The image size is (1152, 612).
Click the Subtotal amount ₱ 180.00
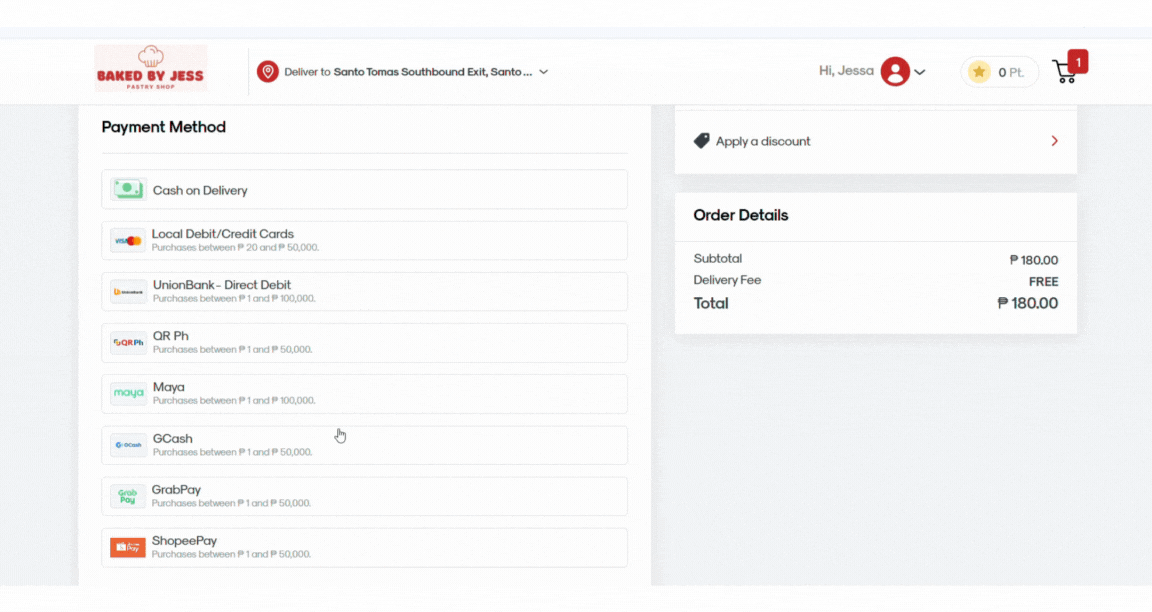click(x=1034, y=260)
